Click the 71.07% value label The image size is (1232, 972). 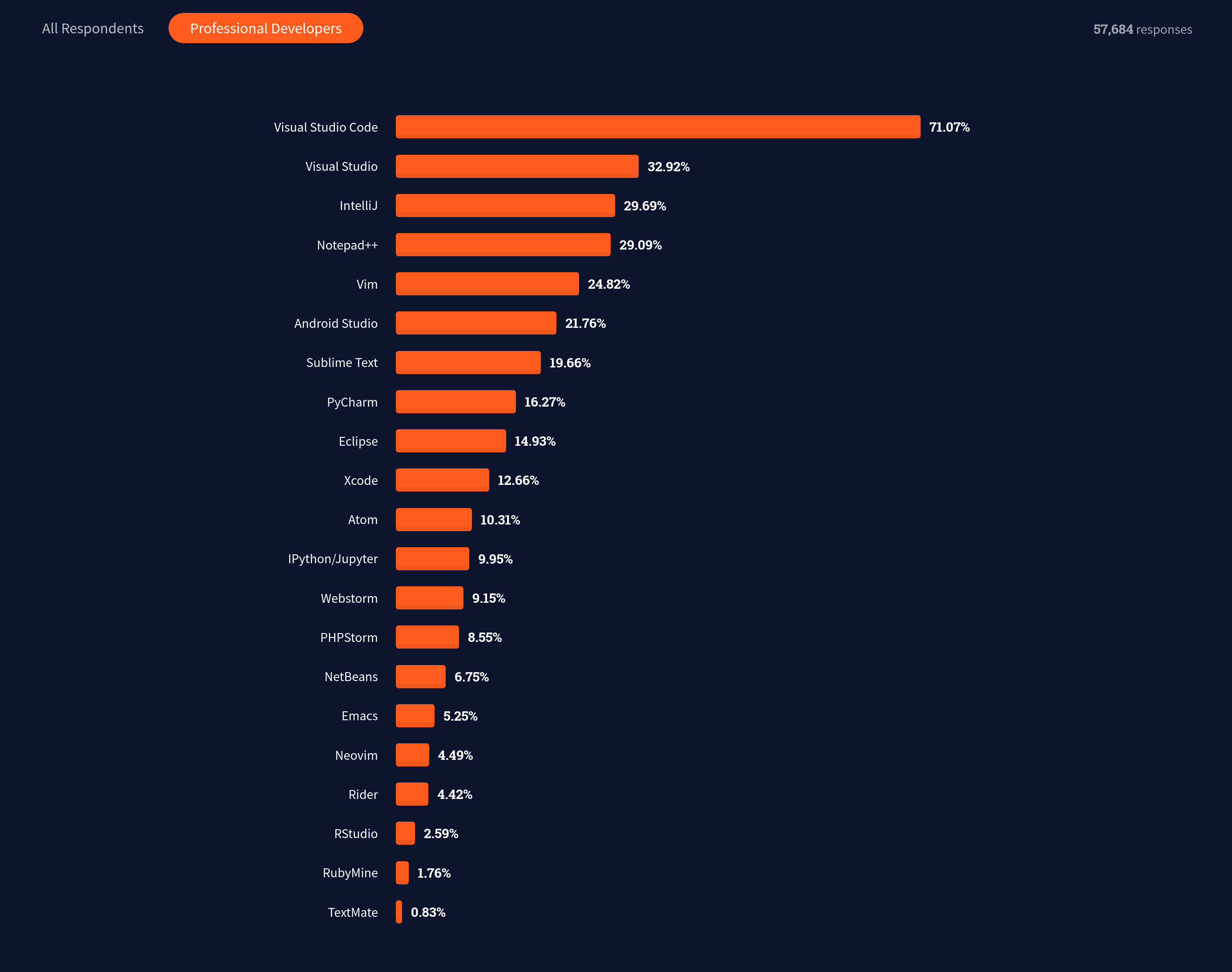coord(949,127)
